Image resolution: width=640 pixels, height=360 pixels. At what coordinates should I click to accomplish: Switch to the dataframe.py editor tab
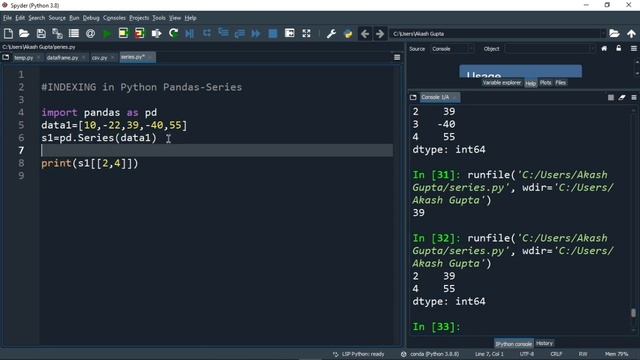(62, 58)
